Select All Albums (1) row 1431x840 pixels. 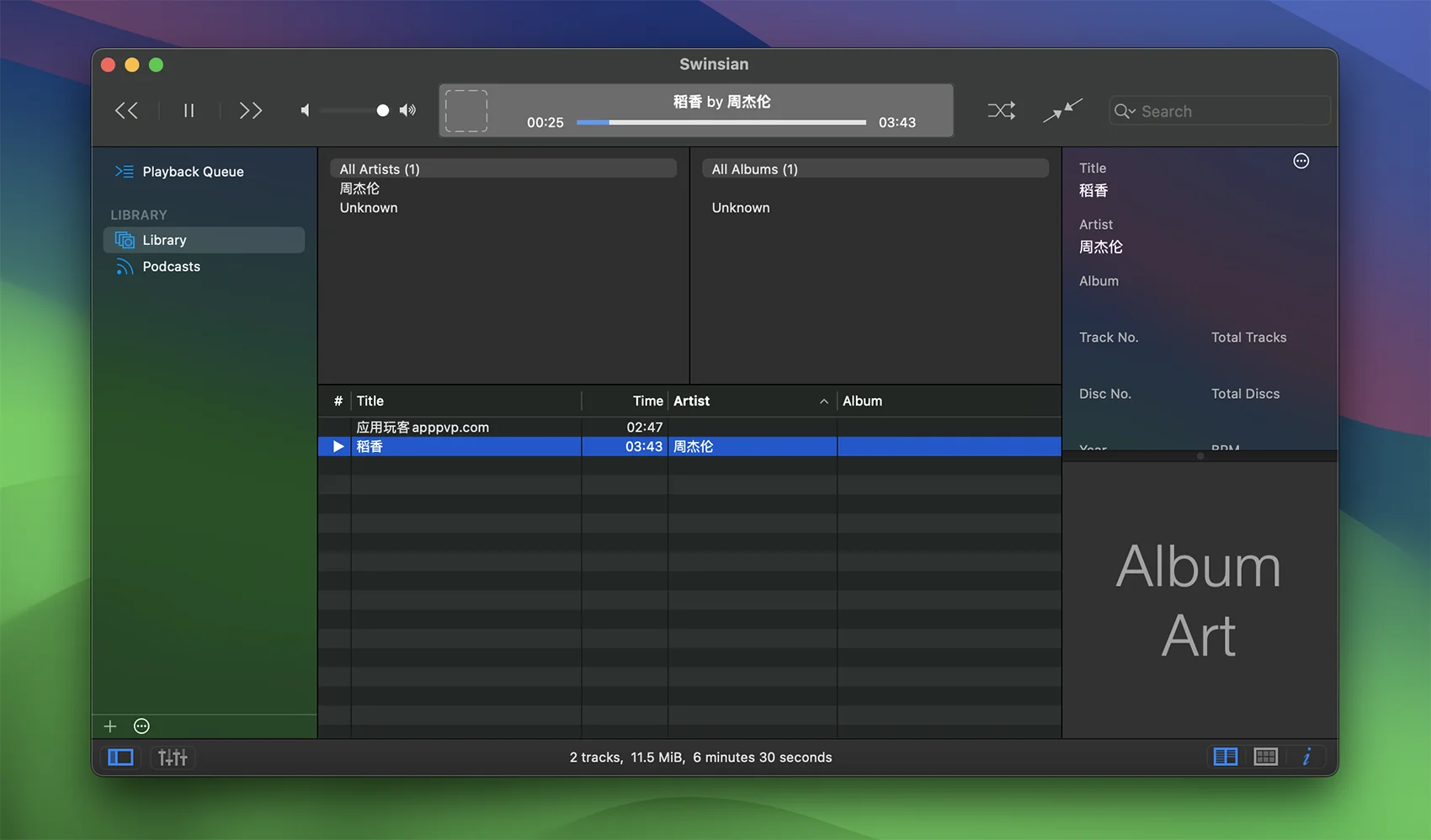pyautogui.click(x=875, y=169)
